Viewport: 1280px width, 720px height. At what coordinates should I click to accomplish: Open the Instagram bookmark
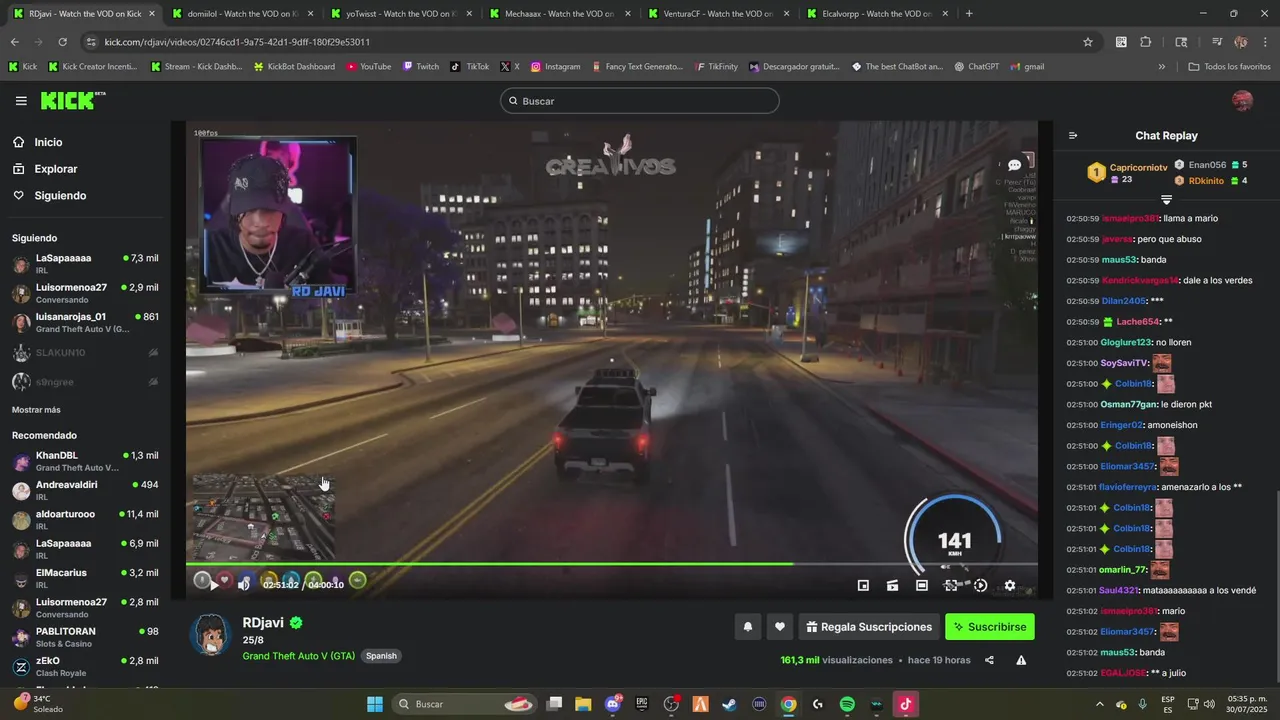tap(555, 67)
